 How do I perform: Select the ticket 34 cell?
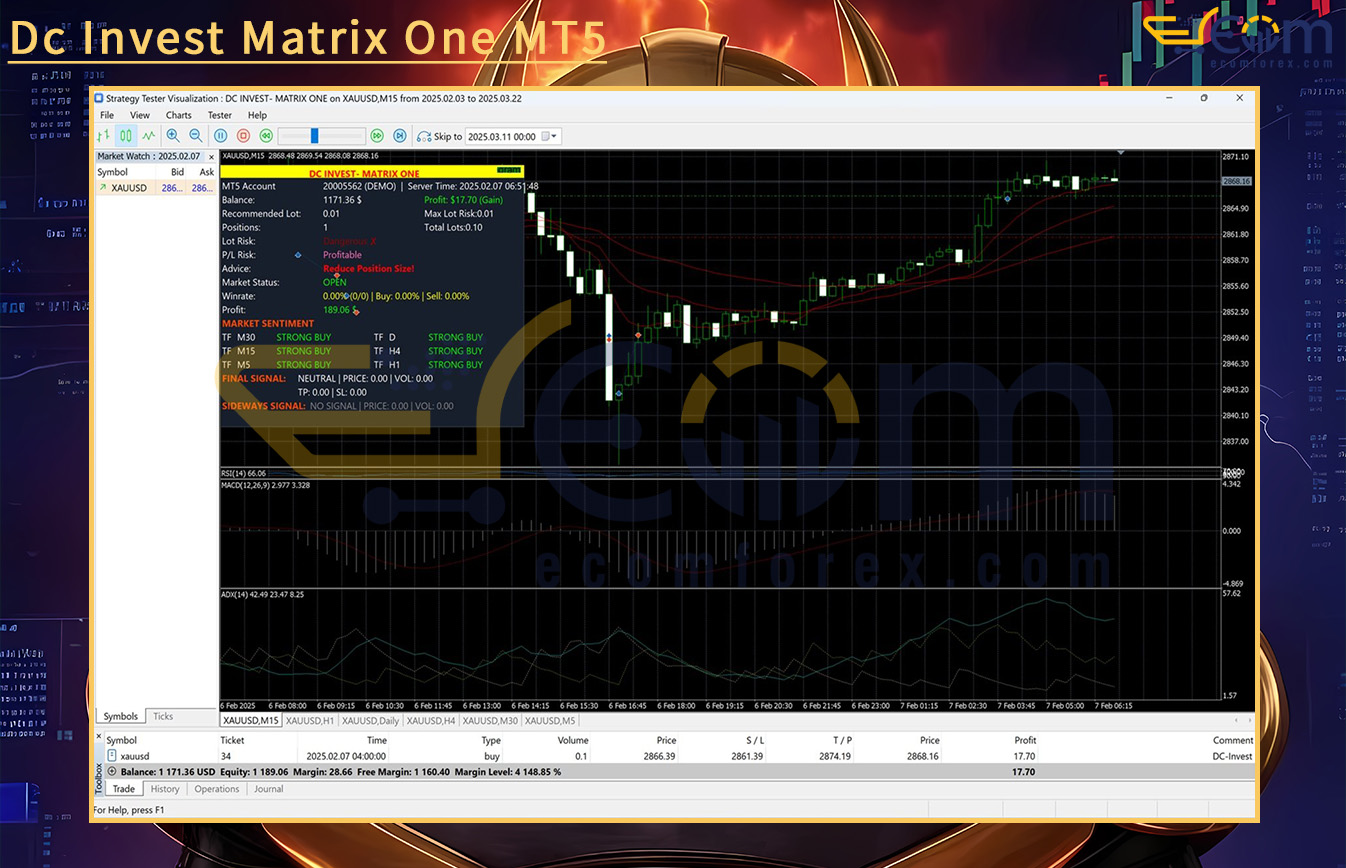[x=225, y=756]
